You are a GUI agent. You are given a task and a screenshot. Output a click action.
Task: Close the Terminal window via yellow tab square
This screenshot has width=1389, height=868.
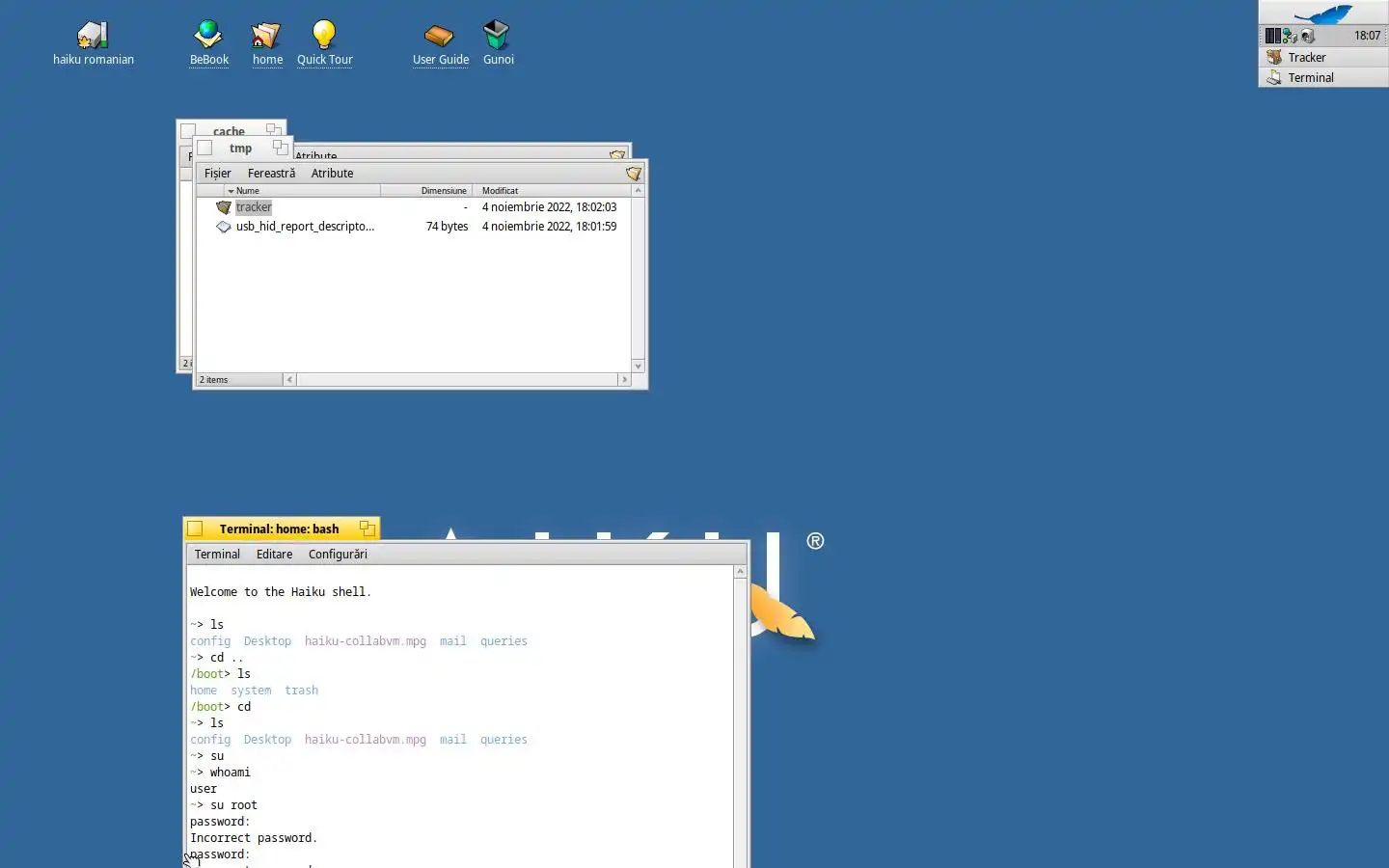tap(195, 529)
